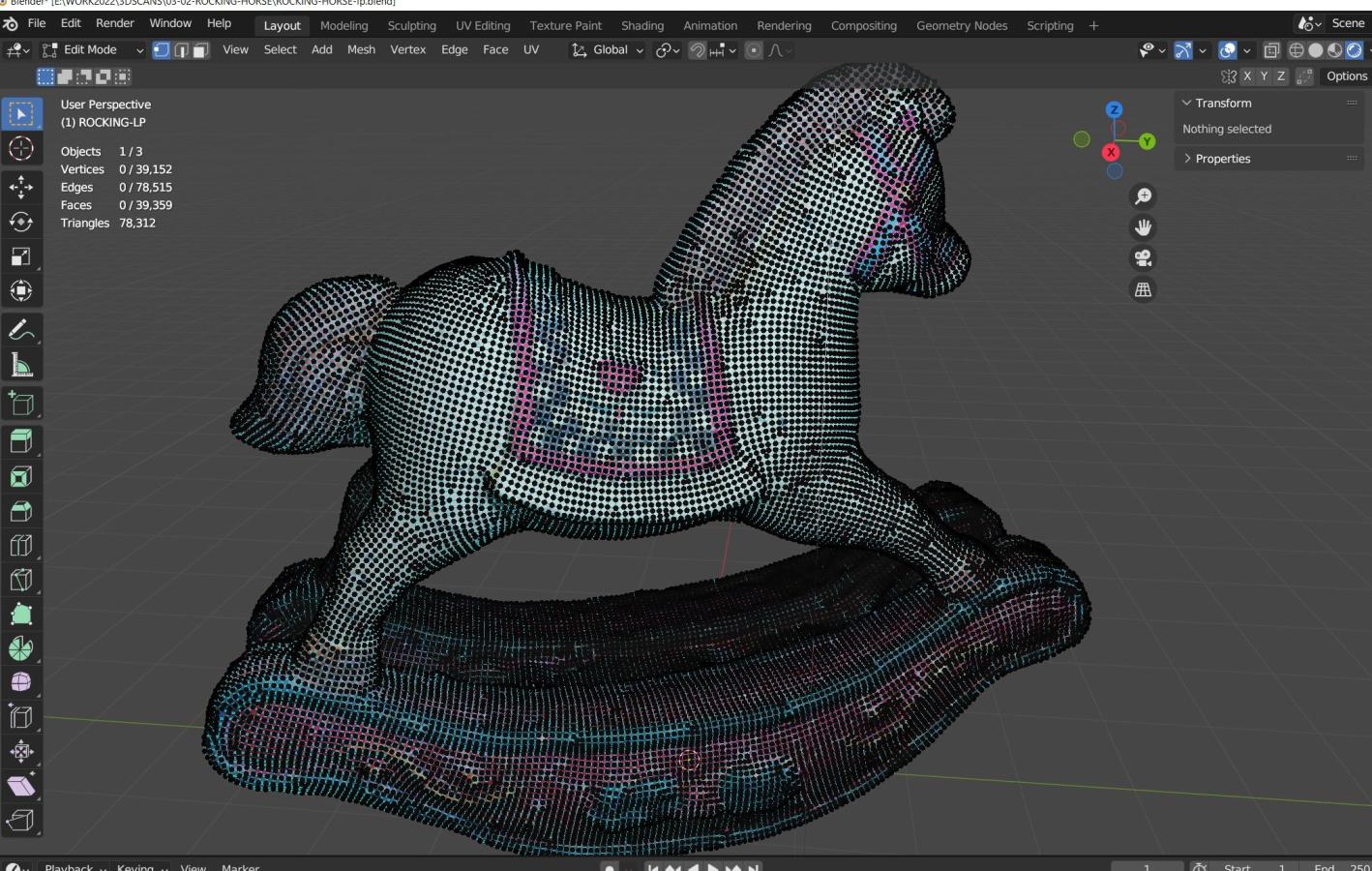Screen dimensions: 1372x871
Task: Switch perspective/orthographic grid icon
Action: (1143, 289)
